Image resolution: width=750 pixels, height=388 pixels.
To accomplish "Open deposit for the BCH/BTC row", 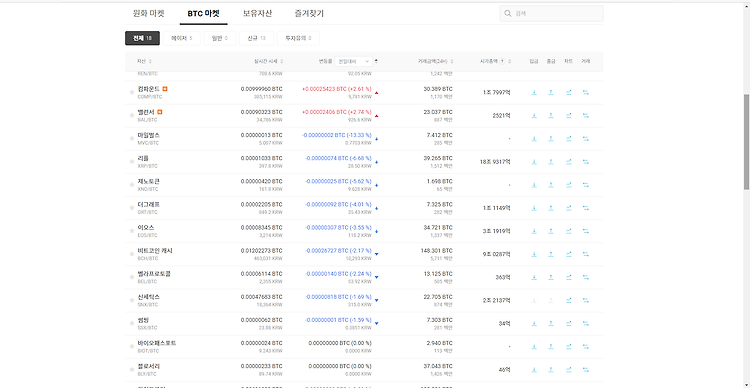I will 534,254.
